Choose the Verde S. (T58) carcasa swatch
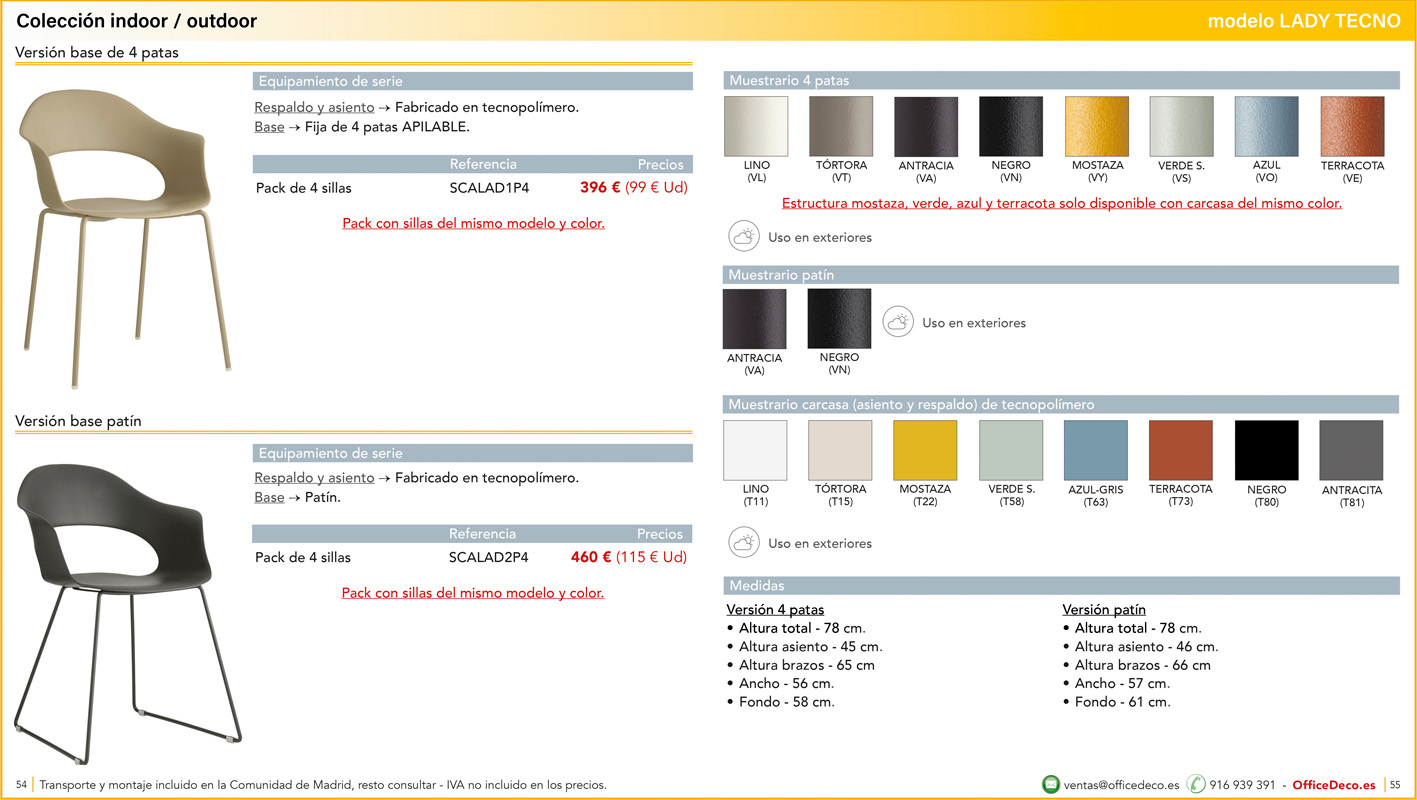This screenshot has height=800, width=1417. pos(1011,451)
